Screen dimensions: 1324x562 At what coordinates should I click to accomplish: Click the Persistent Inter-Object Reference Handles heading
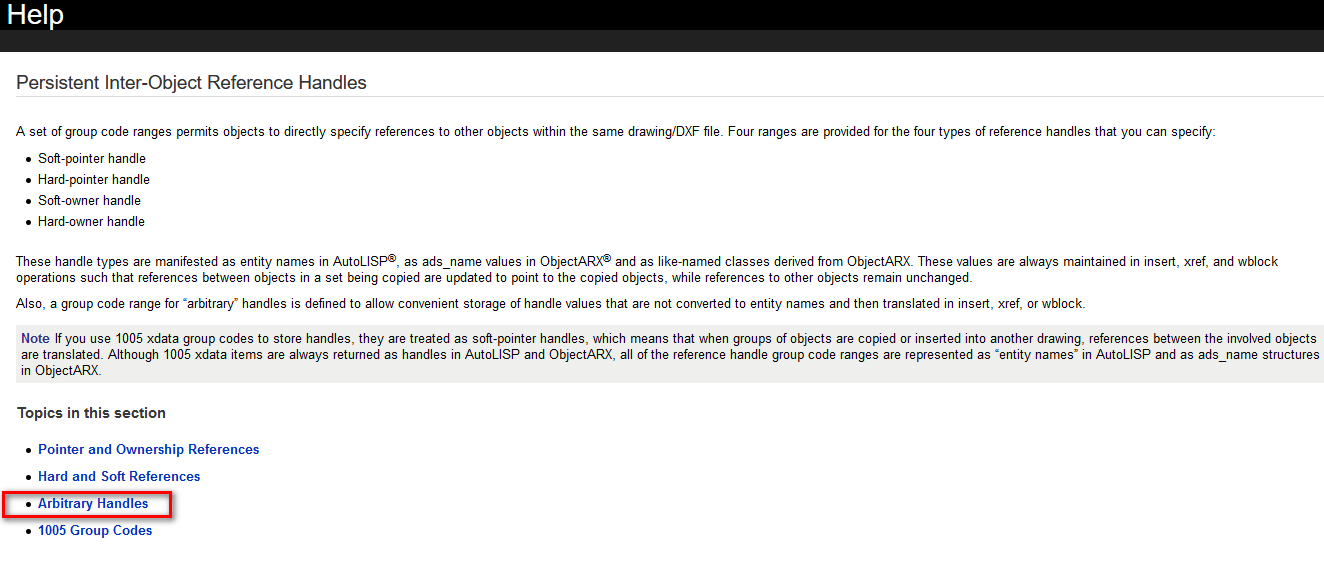tap(191, 83)
